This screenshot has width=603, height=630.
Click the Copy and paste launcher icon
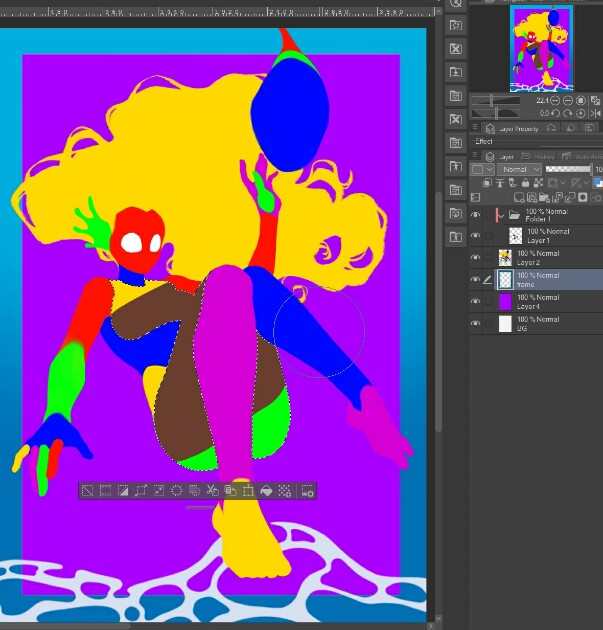coord(230,491)
